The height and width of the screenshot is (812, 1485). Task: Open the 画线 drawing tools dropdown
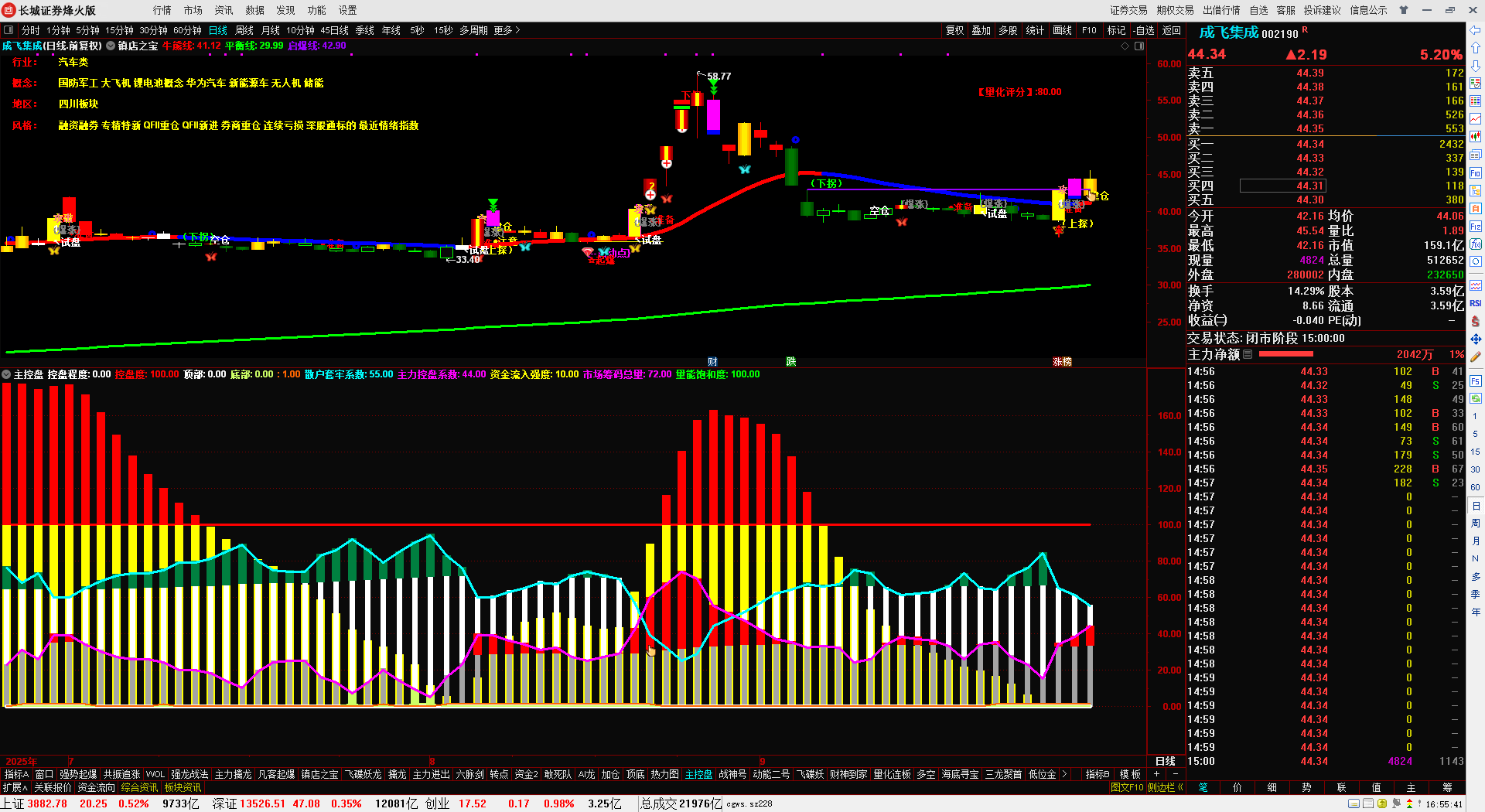pyautogui.click(x=1063, y=30)
